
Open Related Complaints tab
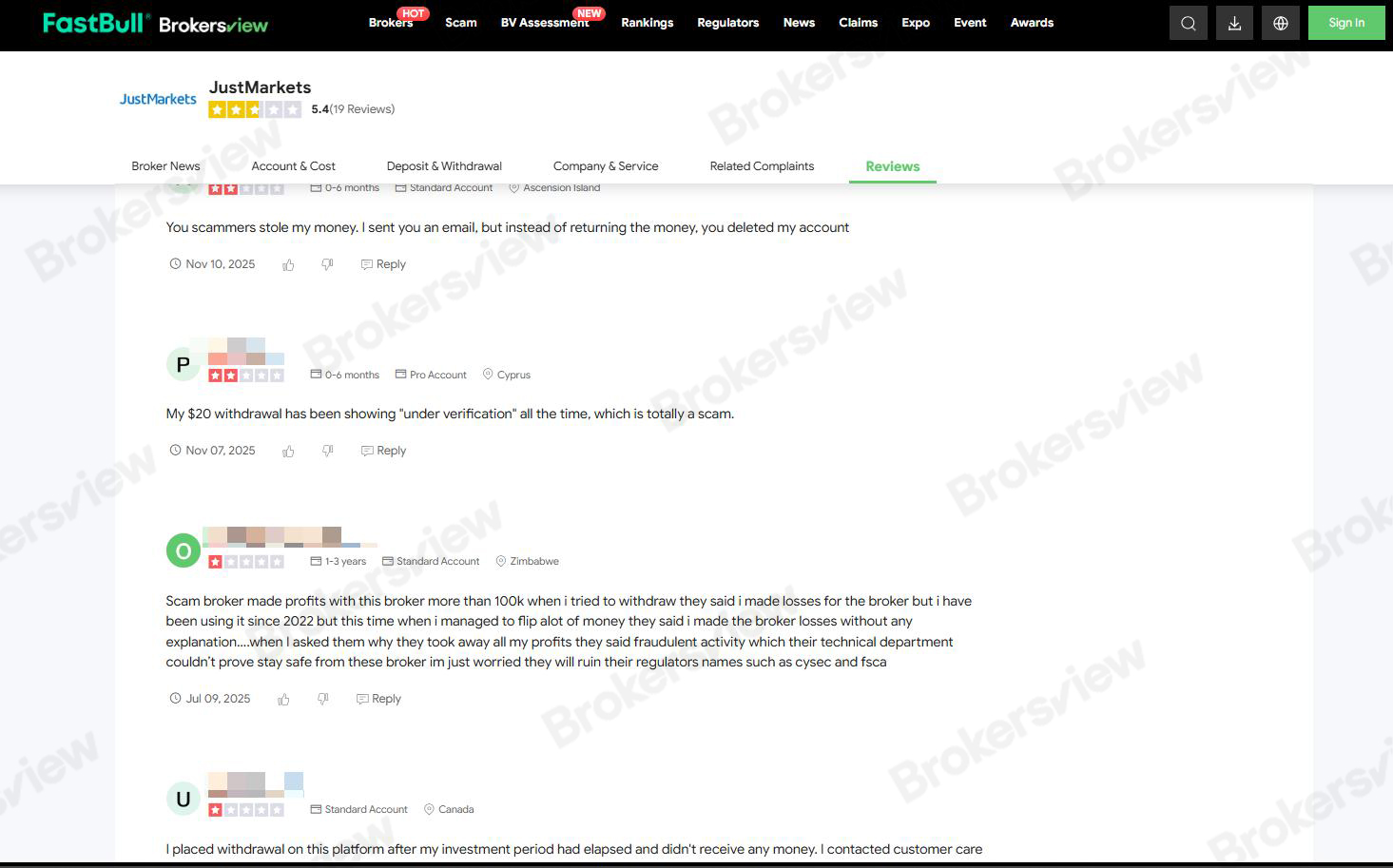[x=762, y=166]
